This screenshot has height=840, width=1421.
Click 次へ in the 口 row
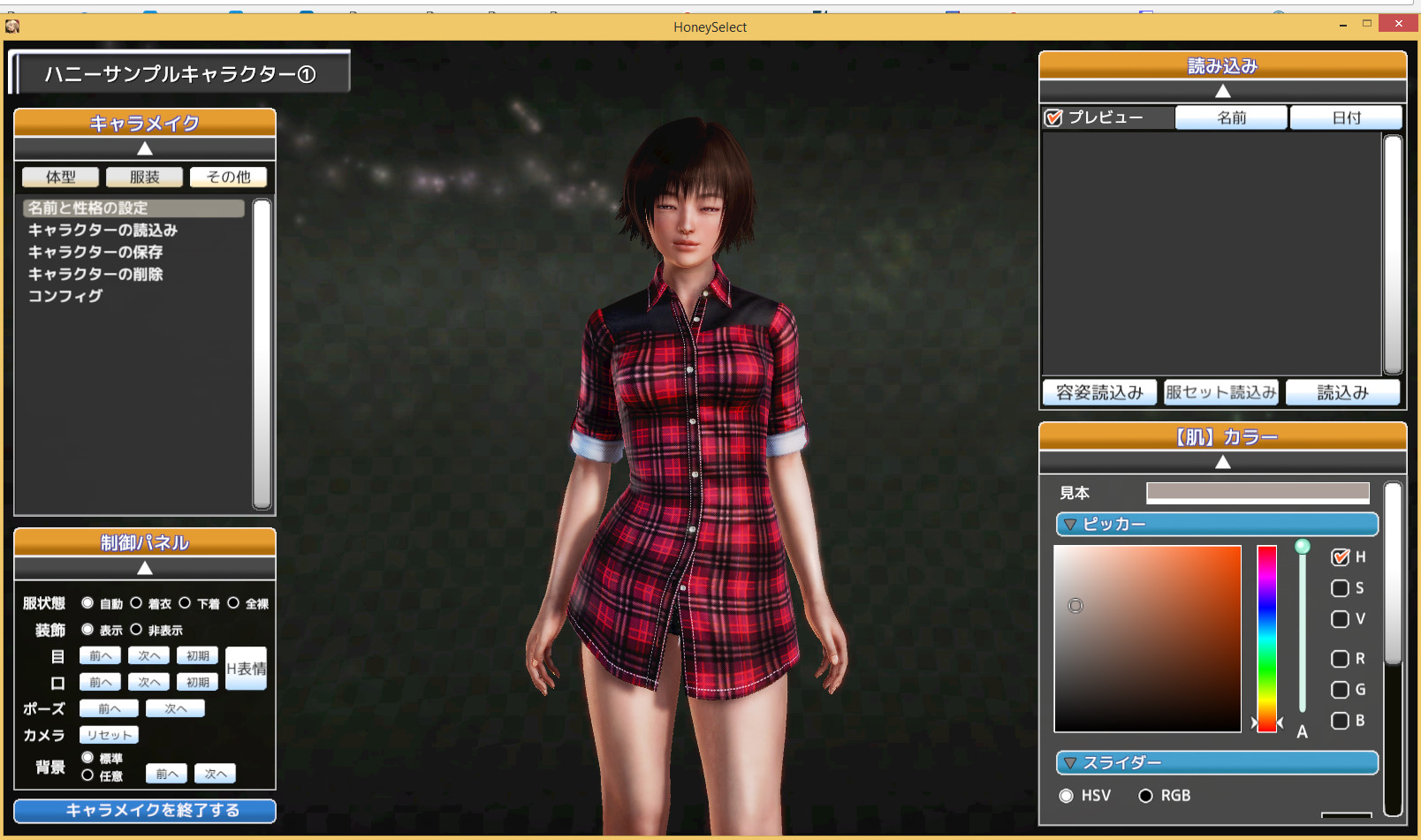point(148,682)
